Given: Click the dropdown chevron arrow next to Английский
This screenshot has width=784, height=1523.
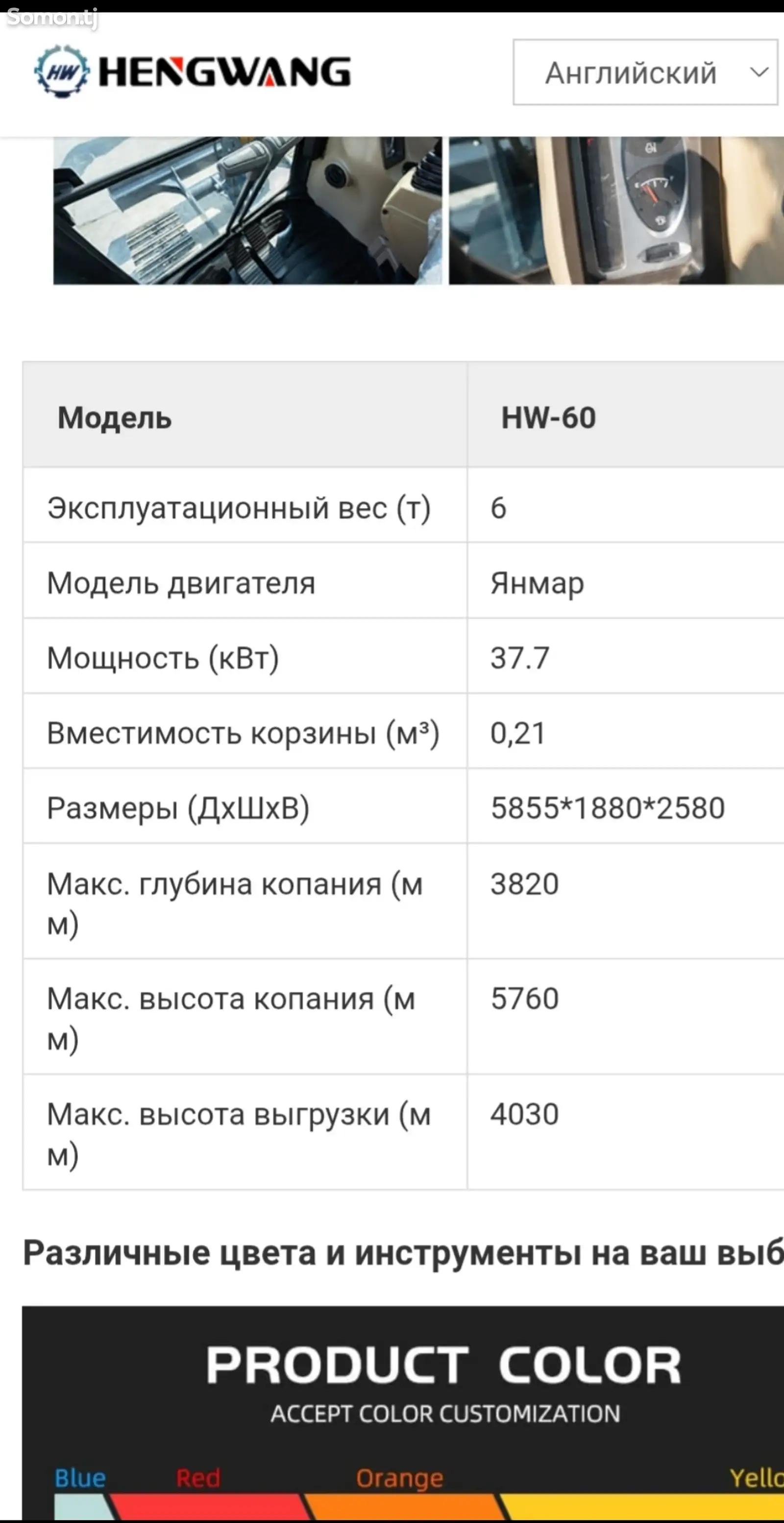Looking at the screenshot, I should (759, 73).
